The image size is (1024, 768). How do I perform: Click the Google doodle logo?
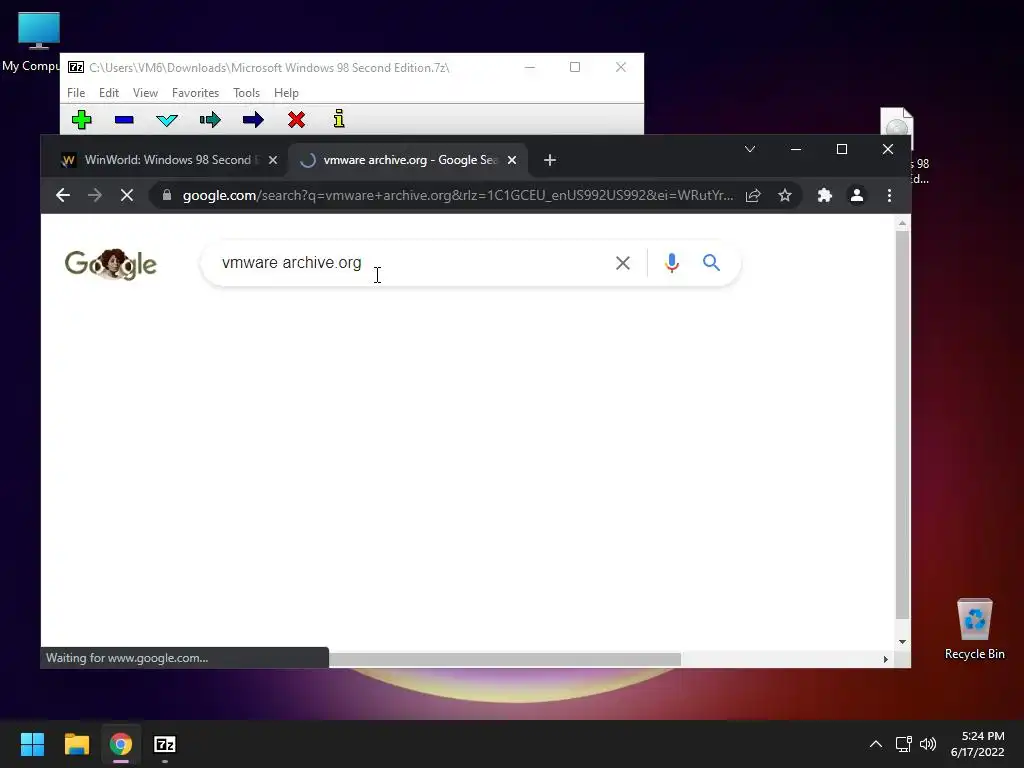tap(110, 264)
